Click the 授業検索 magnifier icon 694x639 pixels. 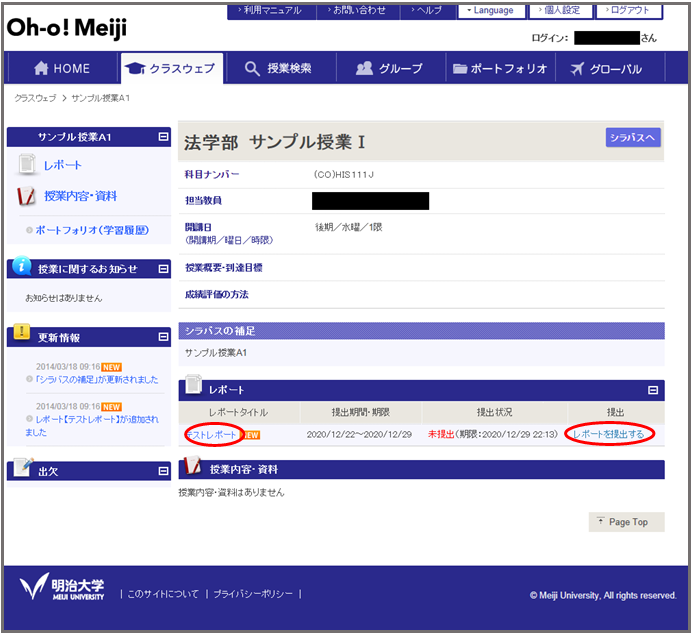point(252,69)
